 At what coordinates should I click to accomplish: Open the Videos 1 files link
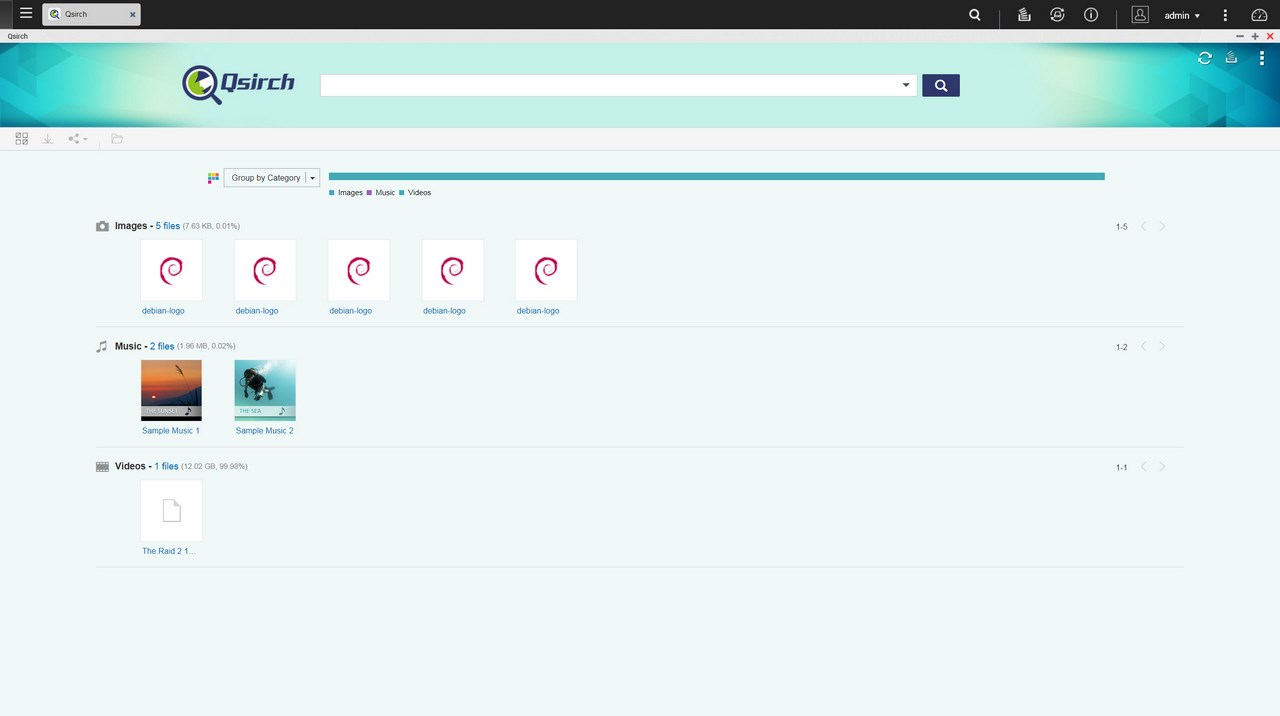tap(167, 466)
